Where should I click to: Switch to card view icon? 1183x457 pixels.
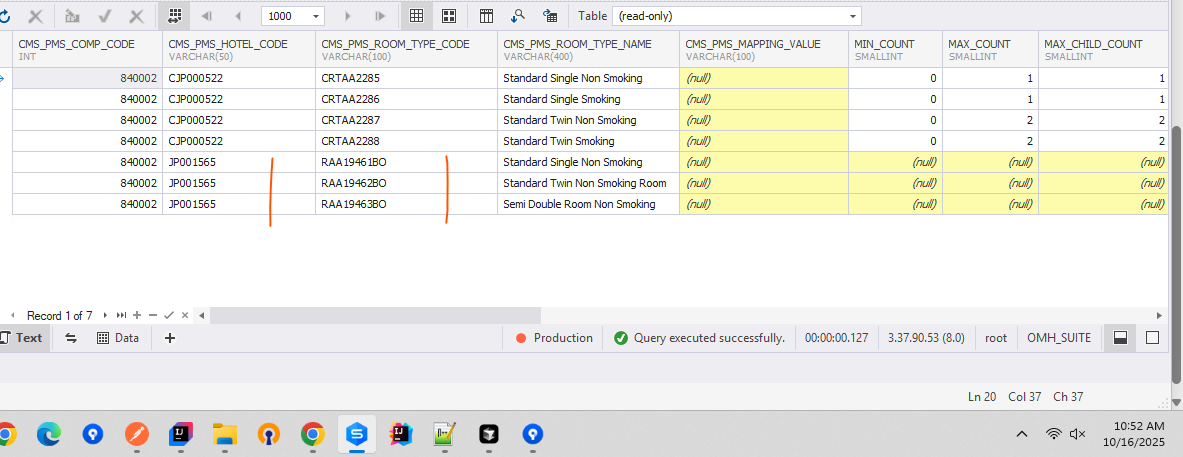pos(449,16)
